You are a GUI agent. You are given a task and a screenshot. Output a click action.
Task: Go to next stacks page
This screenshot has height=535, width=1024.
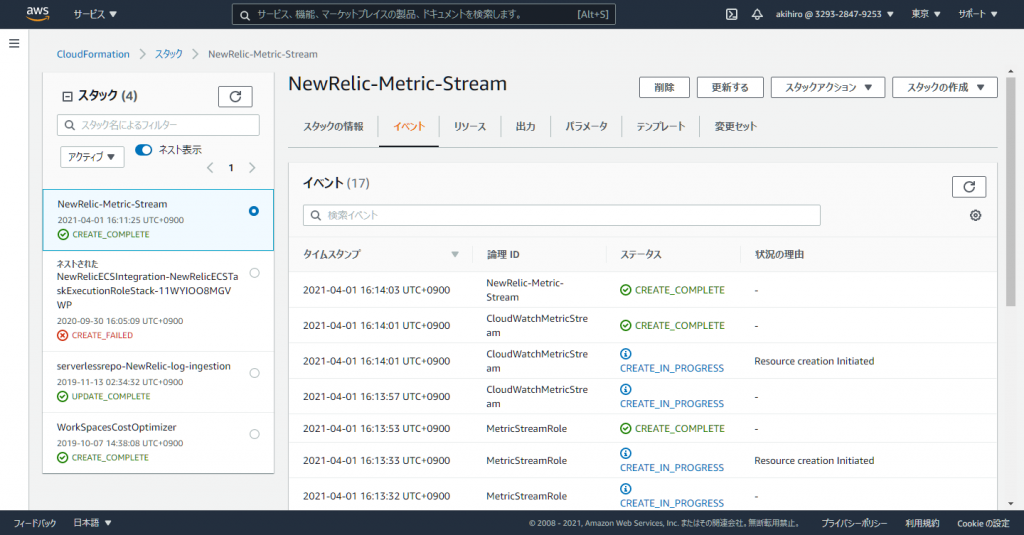[x=252, y=168]
